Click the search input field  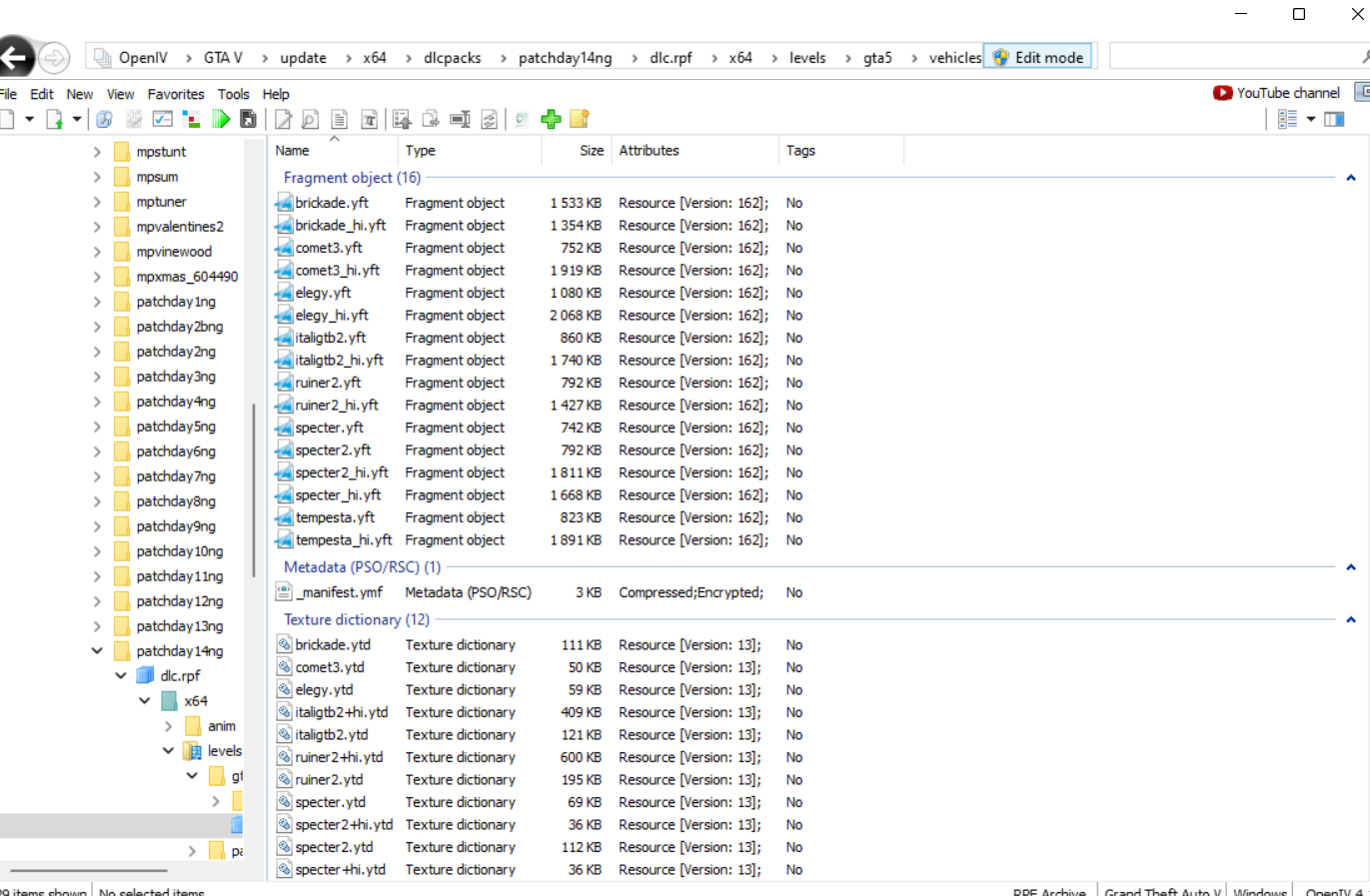[1234, 57]
